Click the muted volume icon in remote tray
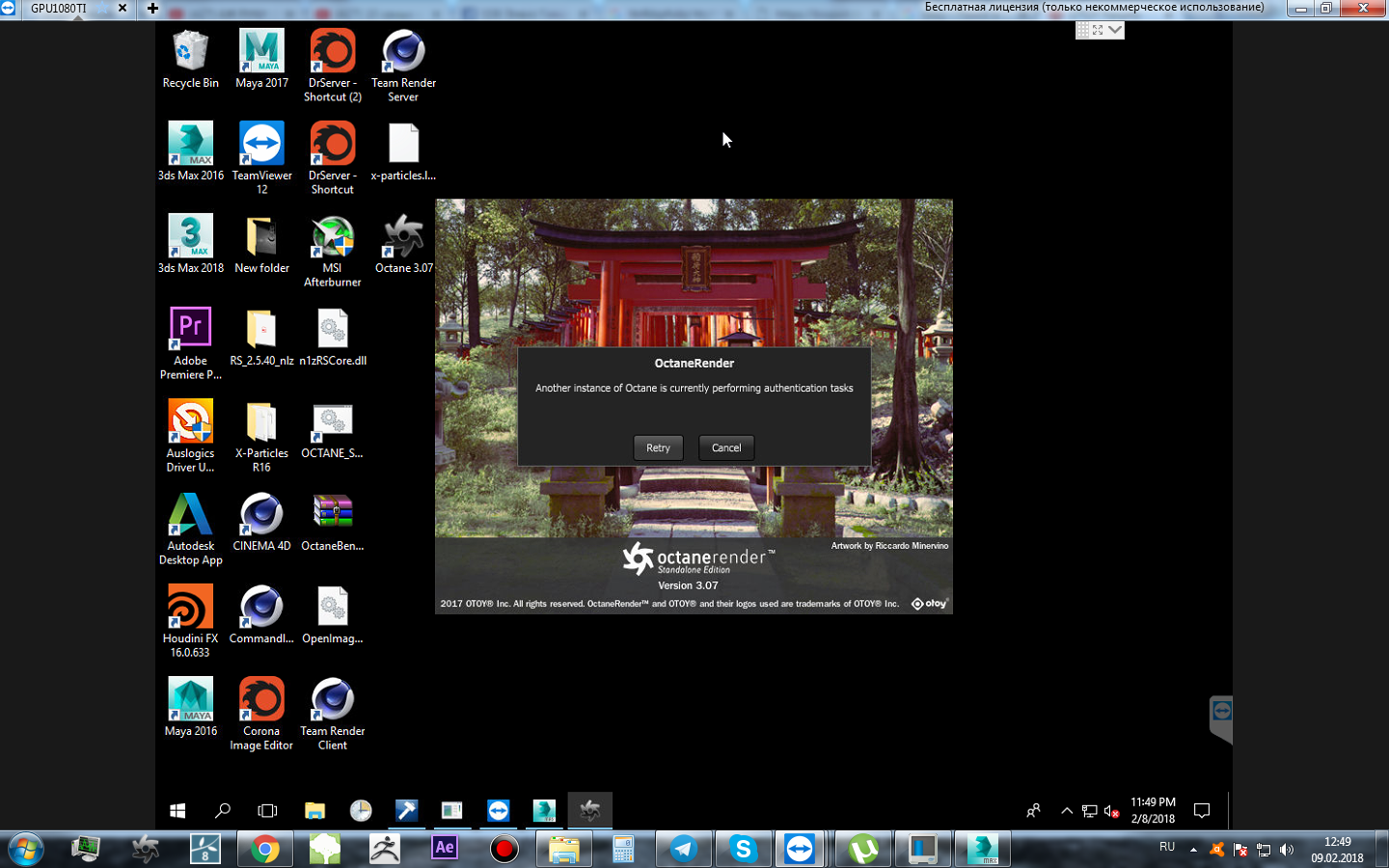Screen dimensions: 1389x868 pos(1111,811)
